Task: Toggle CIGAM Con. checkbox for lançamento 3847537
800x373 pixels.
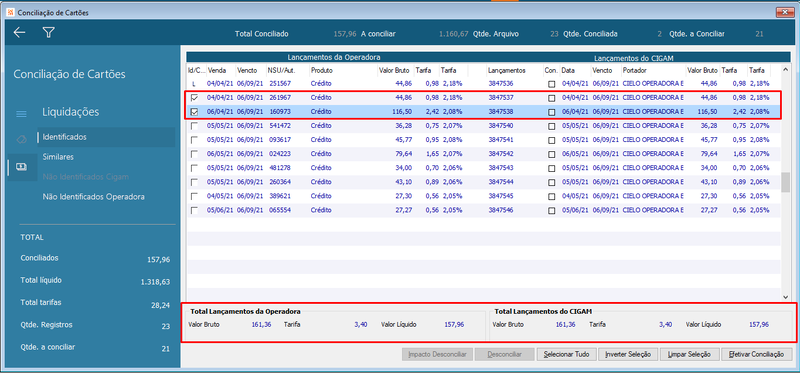Action: 552,98
